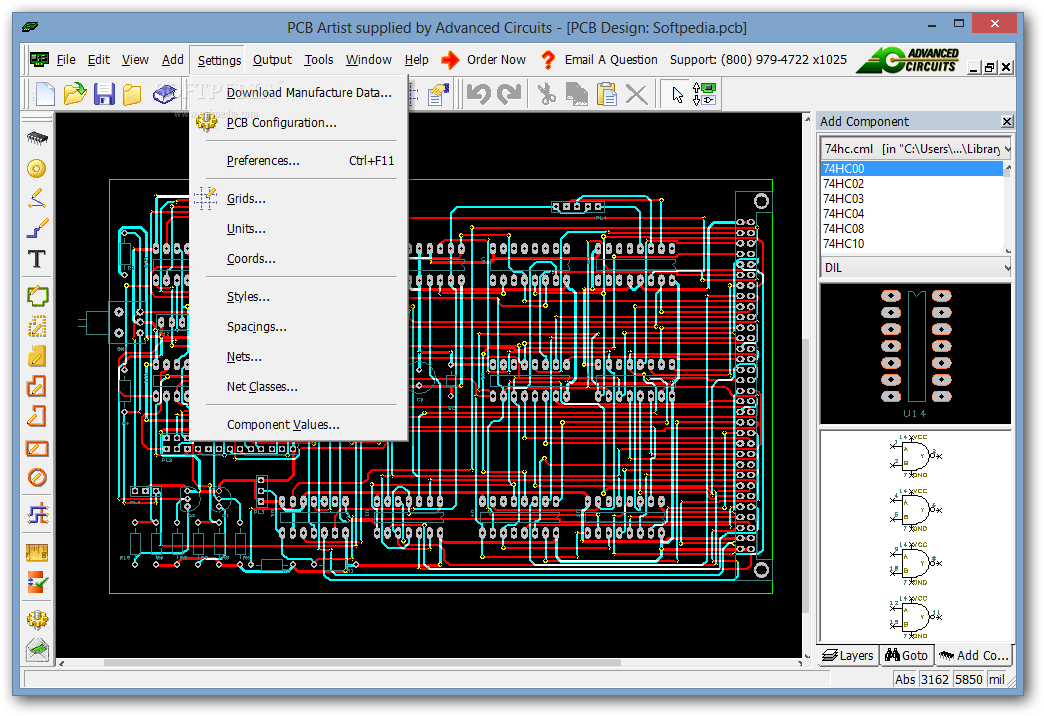The height and width of the screenshot is (716, 1044).
Task: Switch to the Layers tab
Action: 848,655
